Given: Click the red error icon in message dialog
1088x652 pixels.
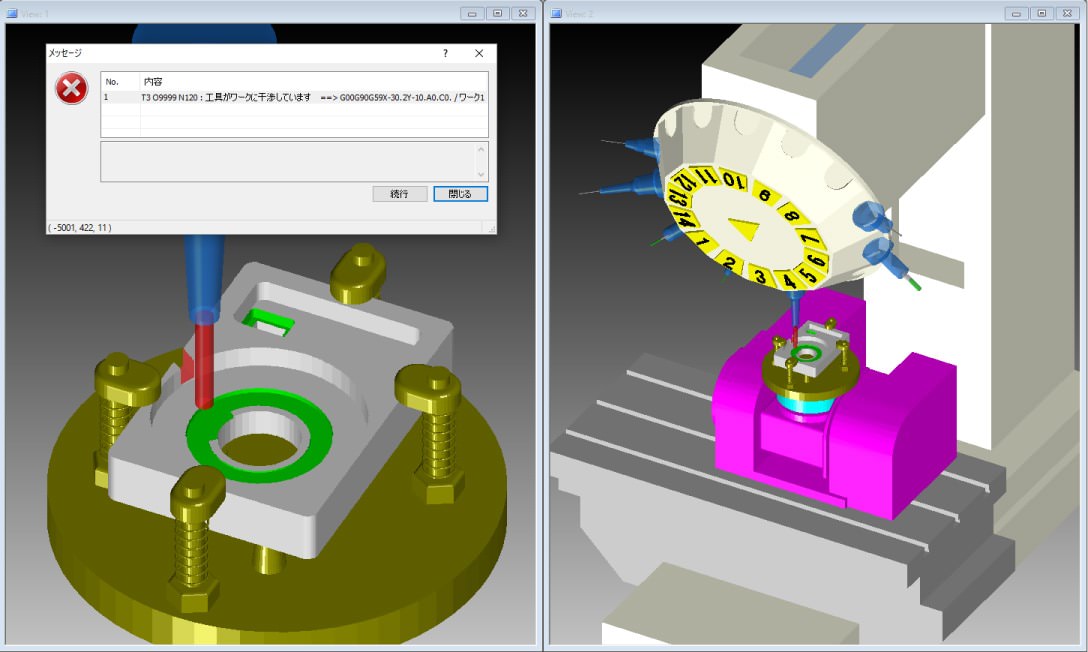Looking at the screenshot, I should 71,90.
